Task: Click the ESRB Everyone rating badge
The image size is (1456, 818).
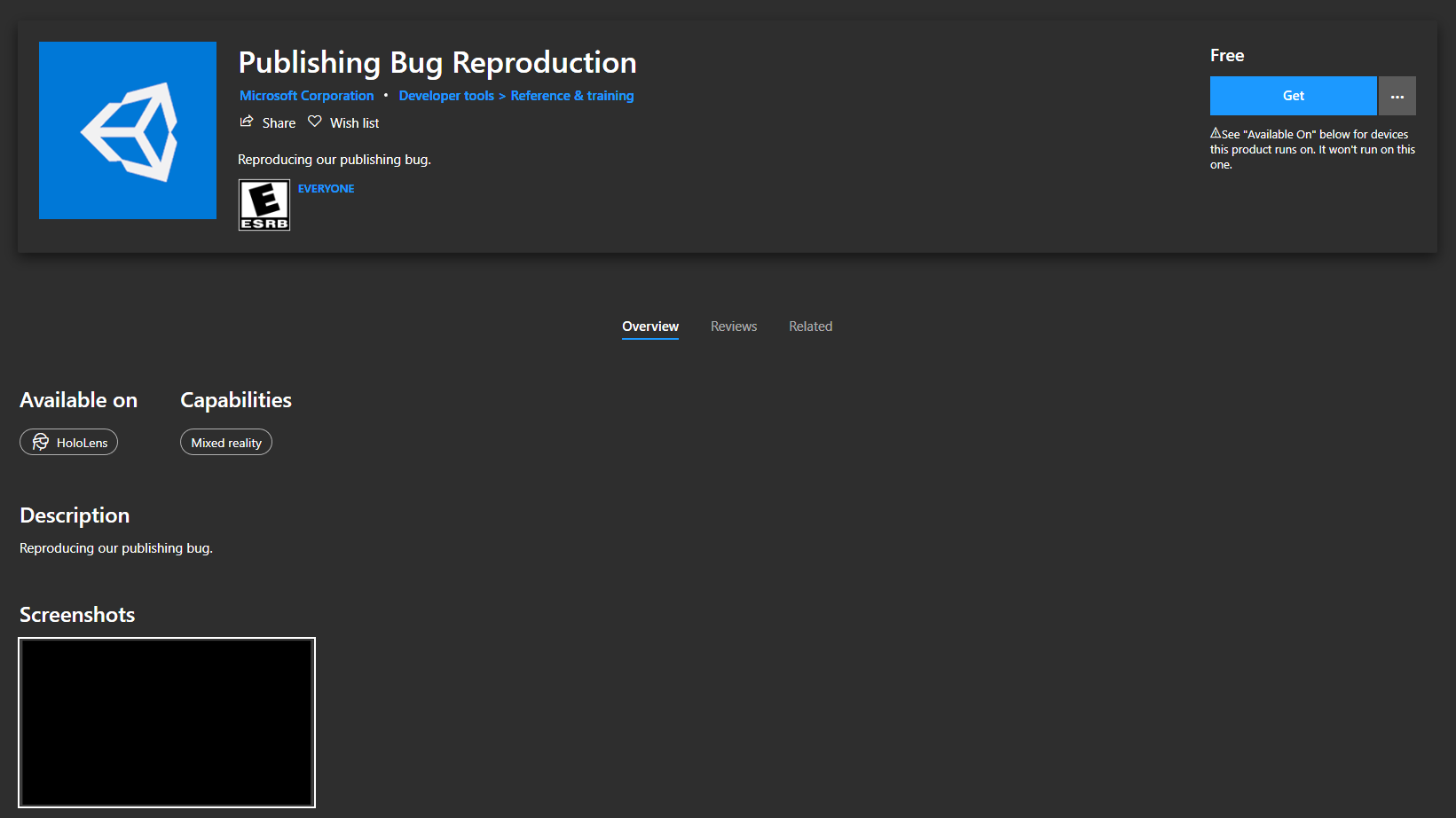Action: coord(264,205)
